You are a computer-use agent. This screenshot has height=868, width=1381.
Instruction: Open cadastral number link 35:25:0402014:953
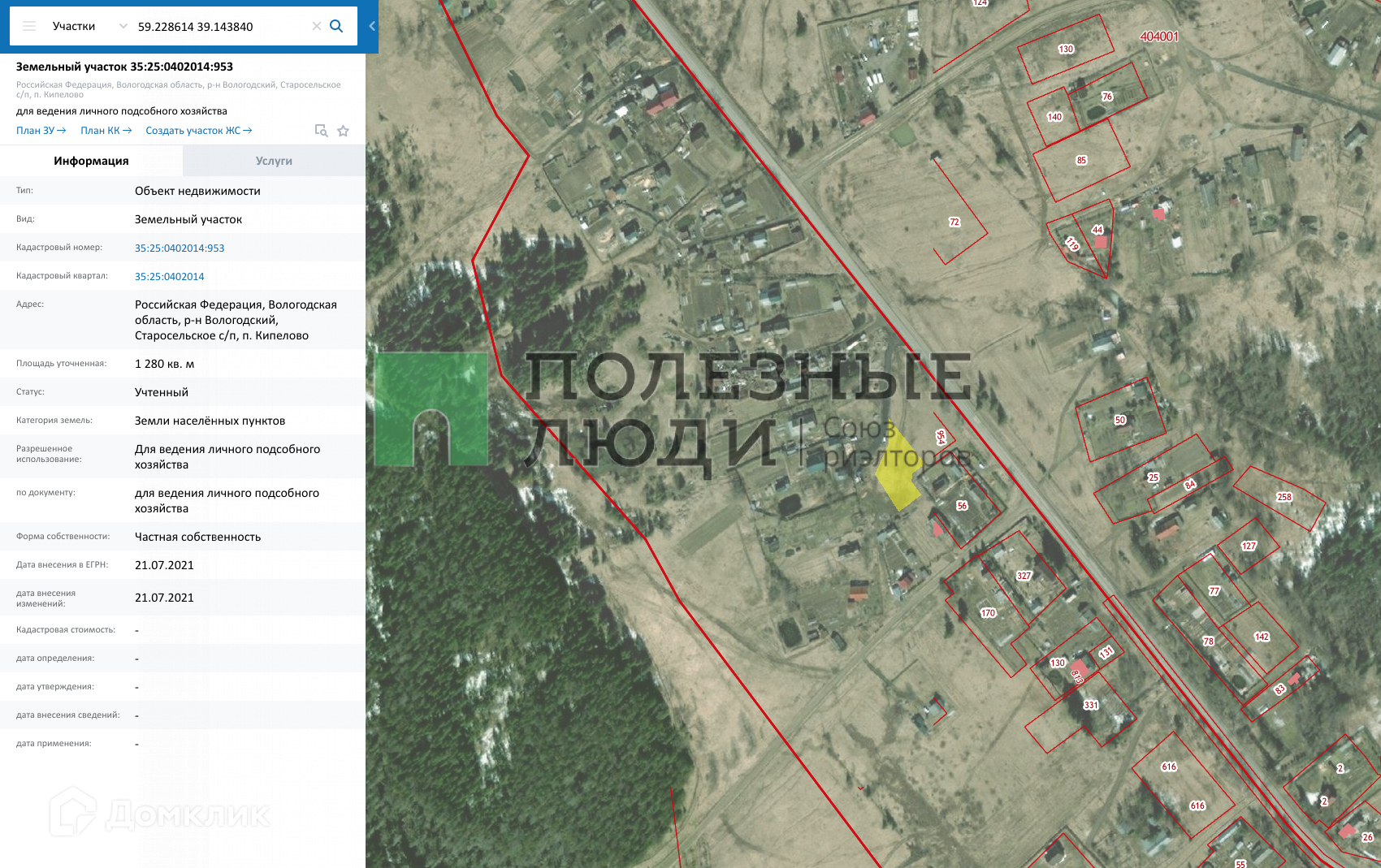point(180,248)
